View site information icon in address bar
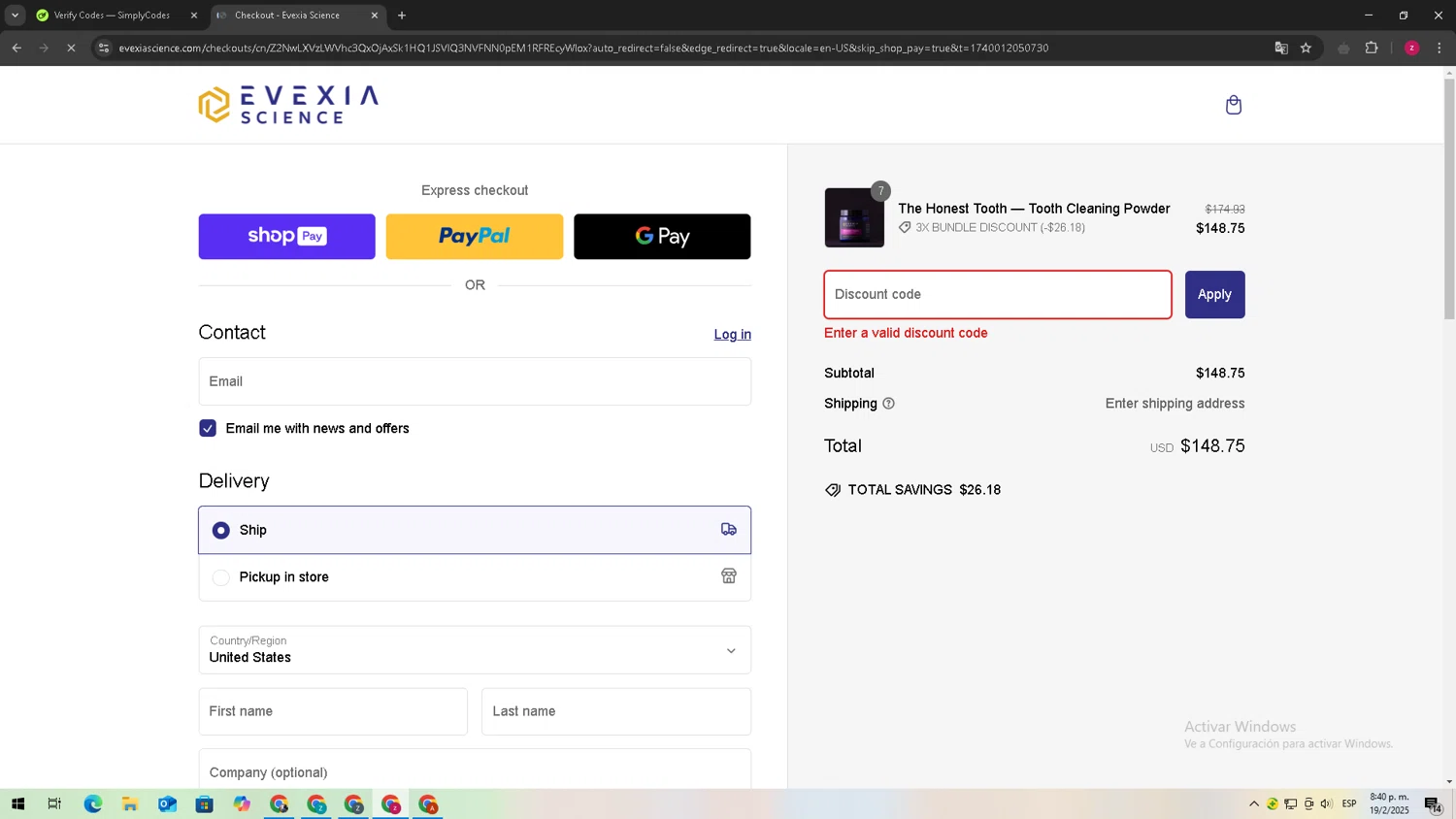 pos(104,48)
